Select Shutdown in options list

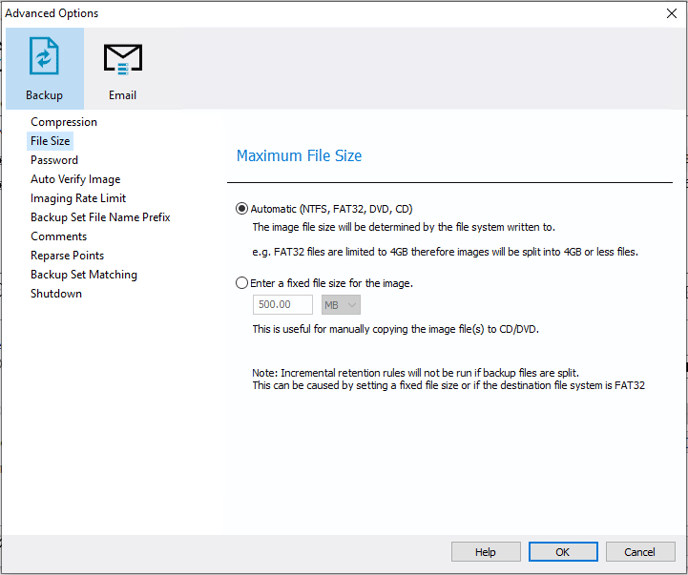click(56, 294)
